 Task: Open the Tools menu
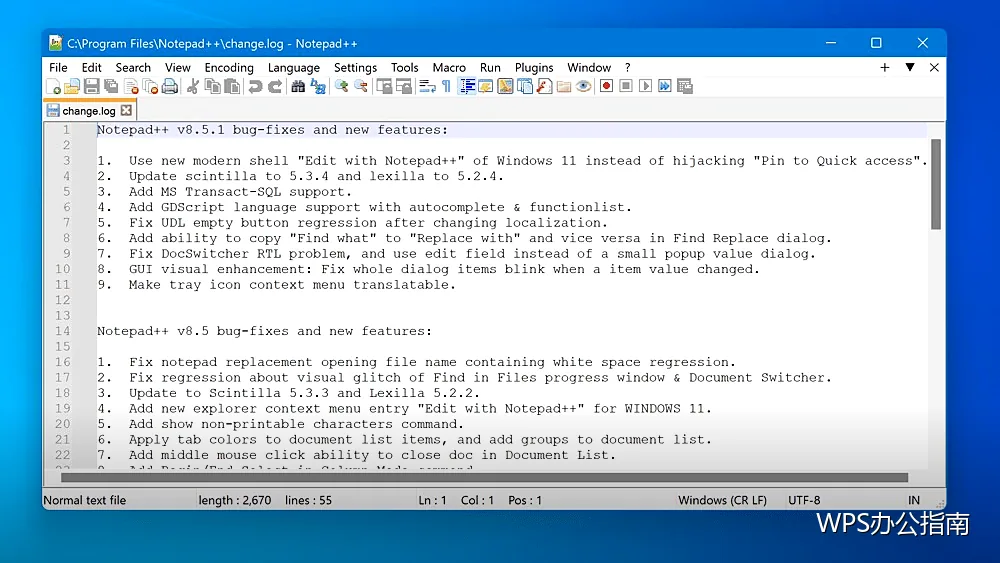404,68
